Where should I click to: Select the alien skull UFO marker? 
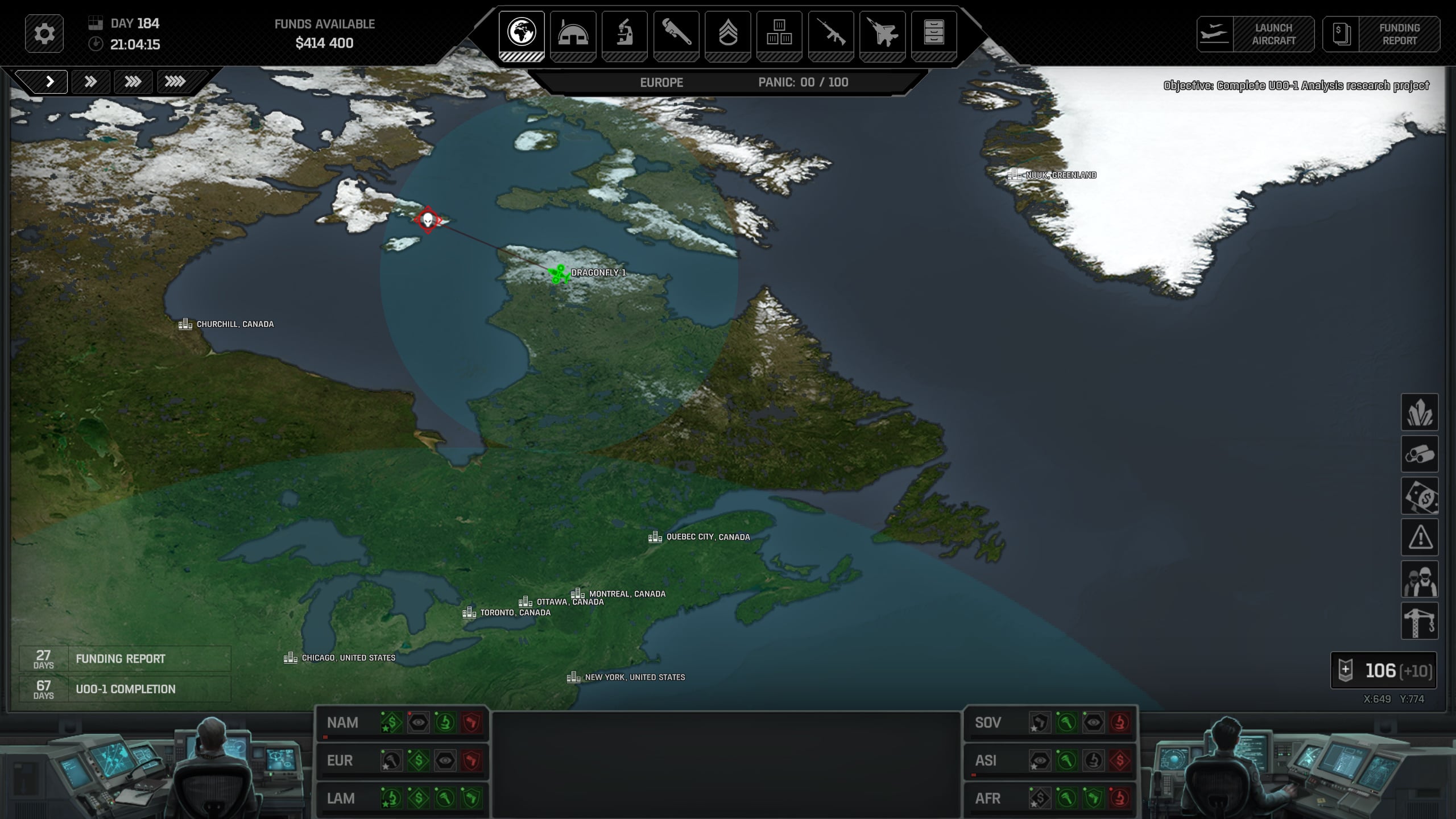tap(428, 220)
